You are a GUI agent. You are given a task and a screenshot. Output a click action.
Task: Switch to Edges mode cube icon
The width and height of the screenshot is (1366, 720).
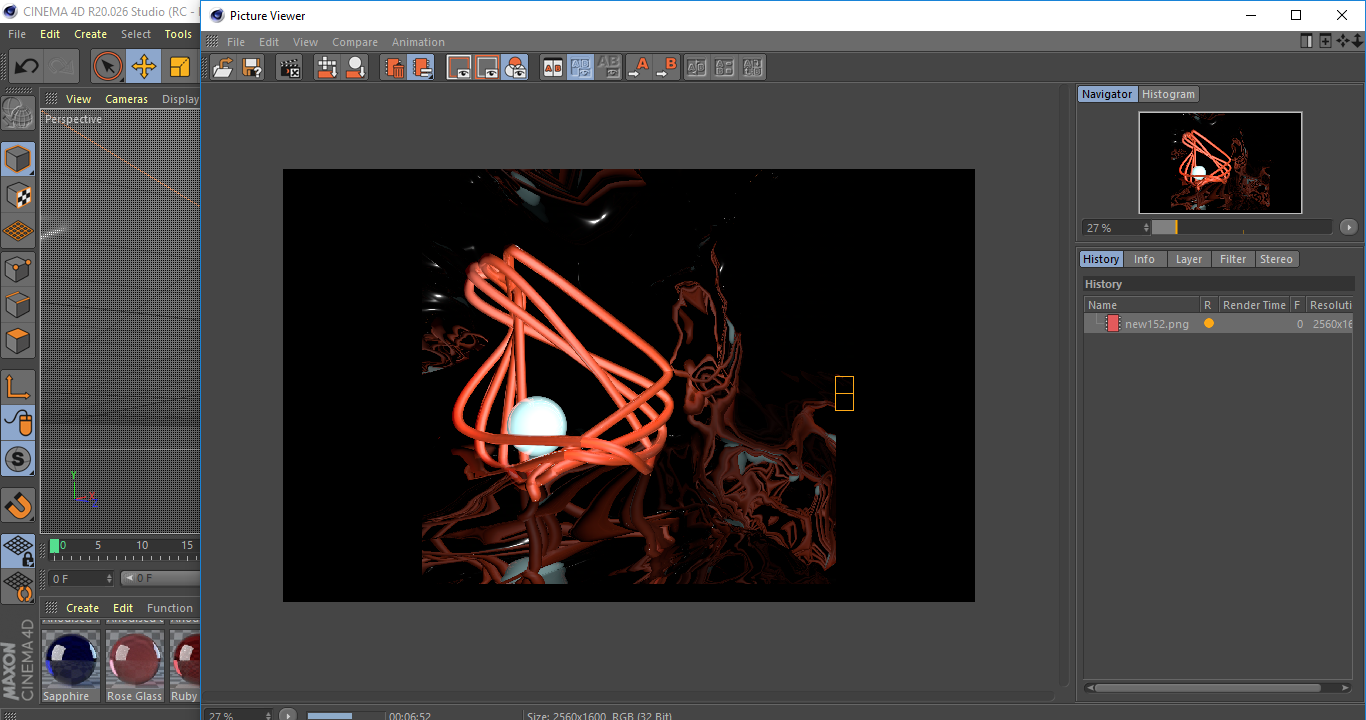(18, 305)
